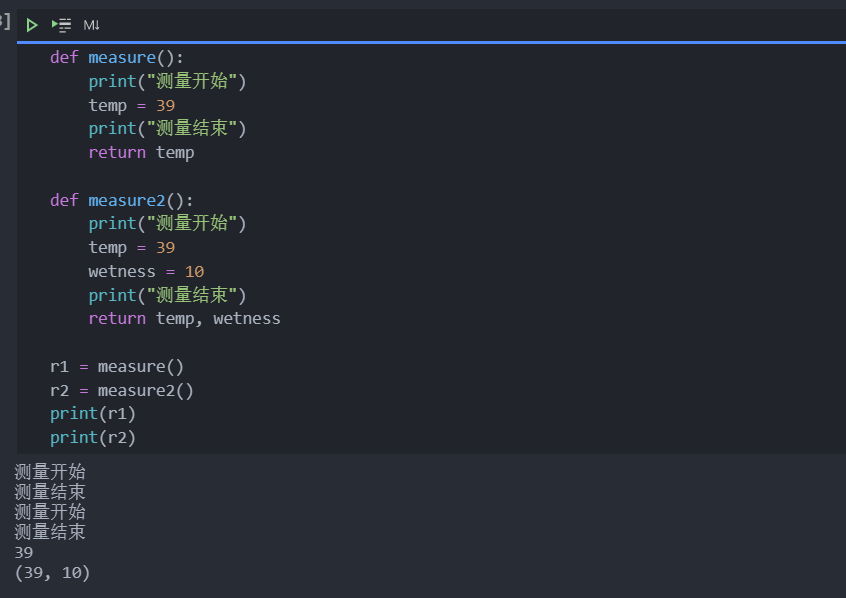Click the 'def measure2():' line

click(x=121, y=200)
